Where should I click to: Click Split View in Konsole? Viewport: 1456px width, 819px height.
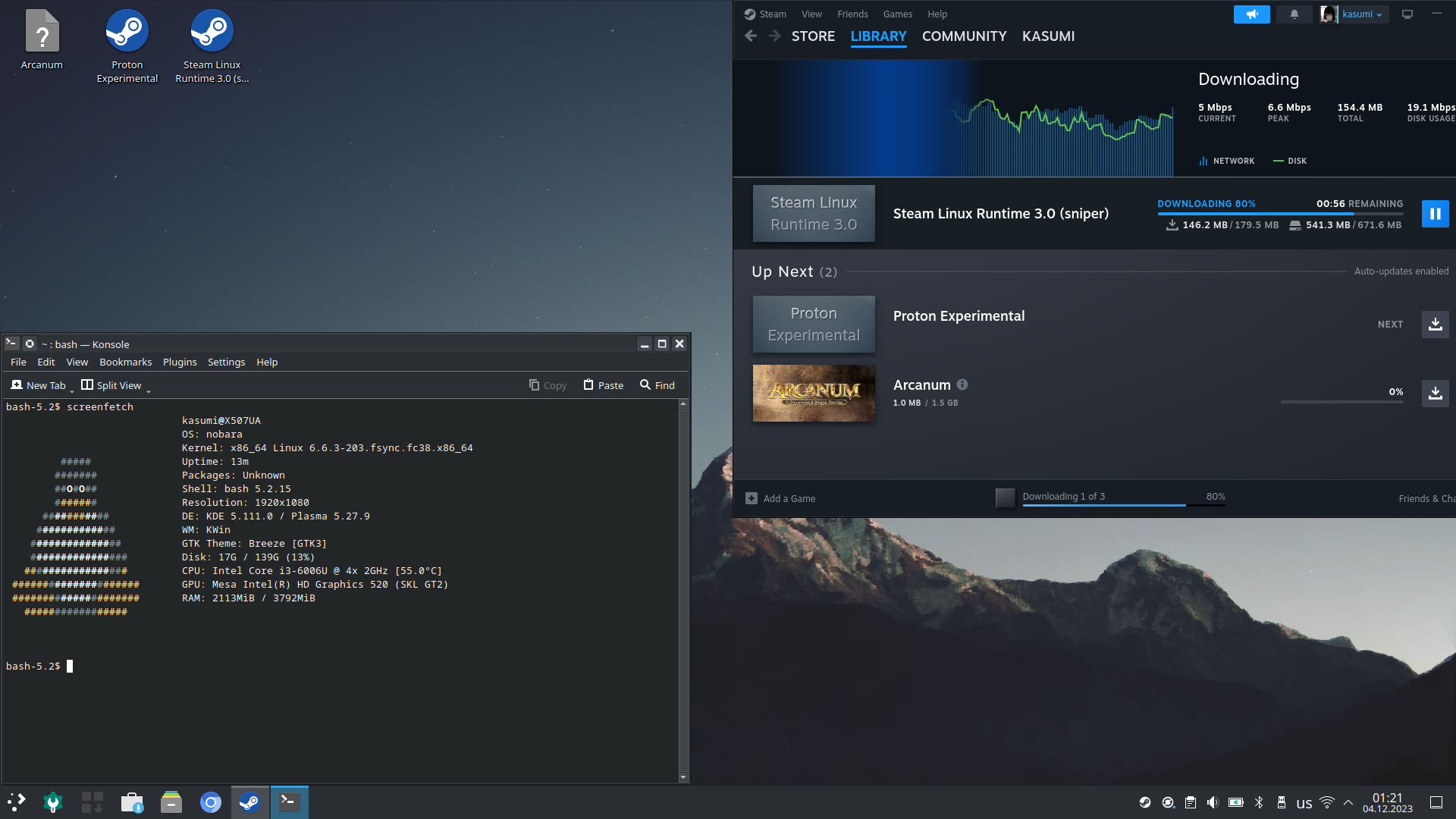coord(111,385)
